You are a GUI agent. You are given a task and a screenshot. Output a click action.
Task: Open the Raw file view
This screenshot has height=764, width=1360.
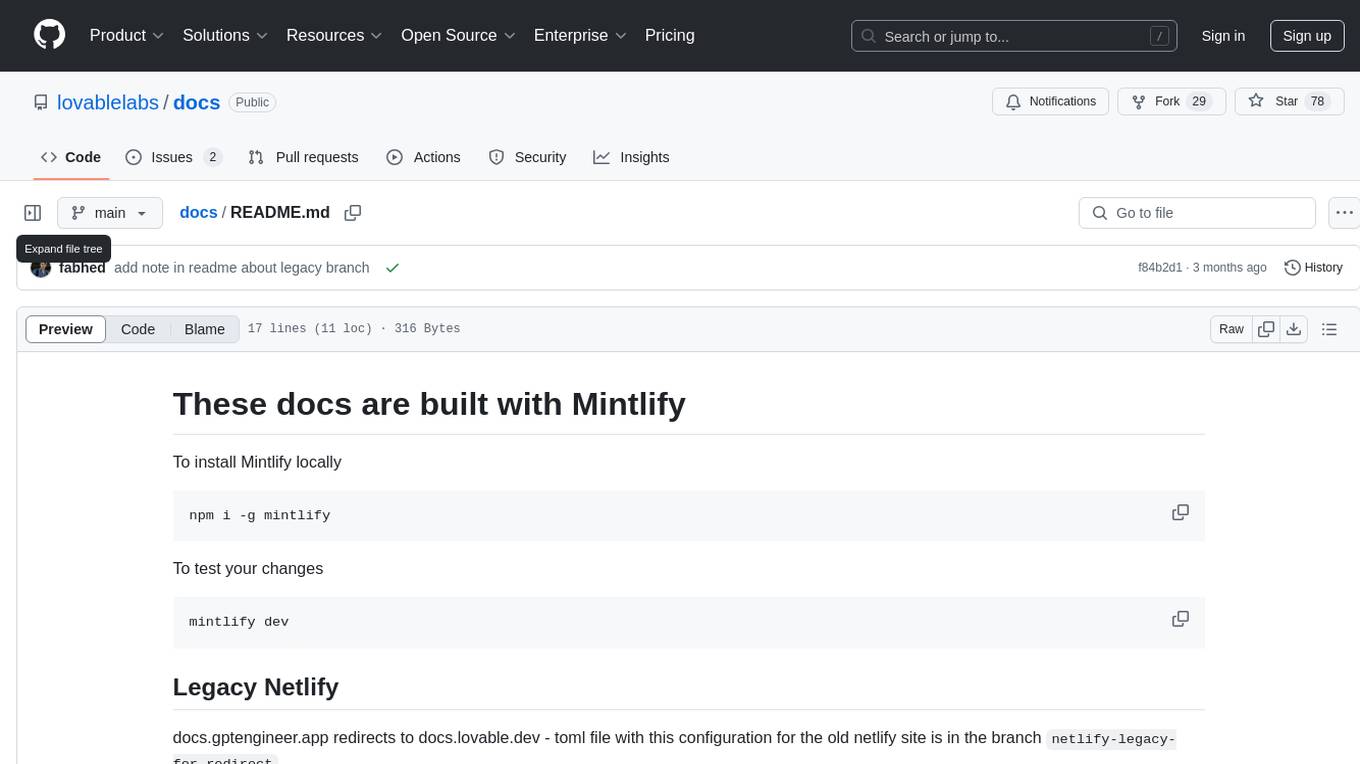(1231, 329)
